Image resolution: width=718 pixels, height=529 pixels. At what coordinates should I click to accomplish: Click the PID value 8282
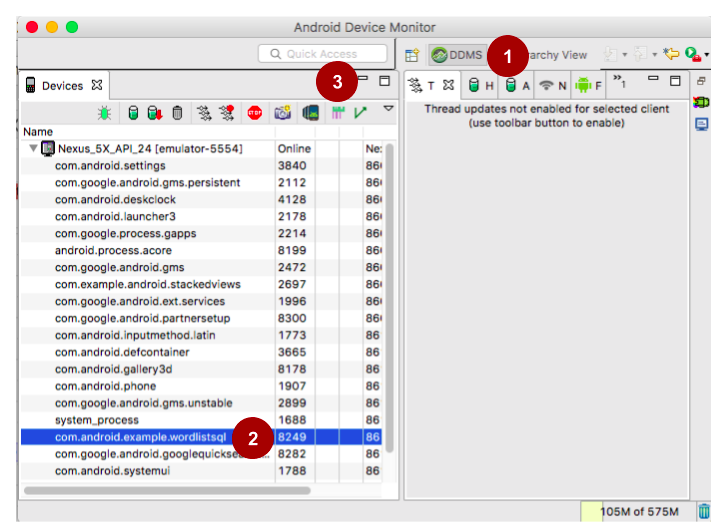(x=292, y=453)
